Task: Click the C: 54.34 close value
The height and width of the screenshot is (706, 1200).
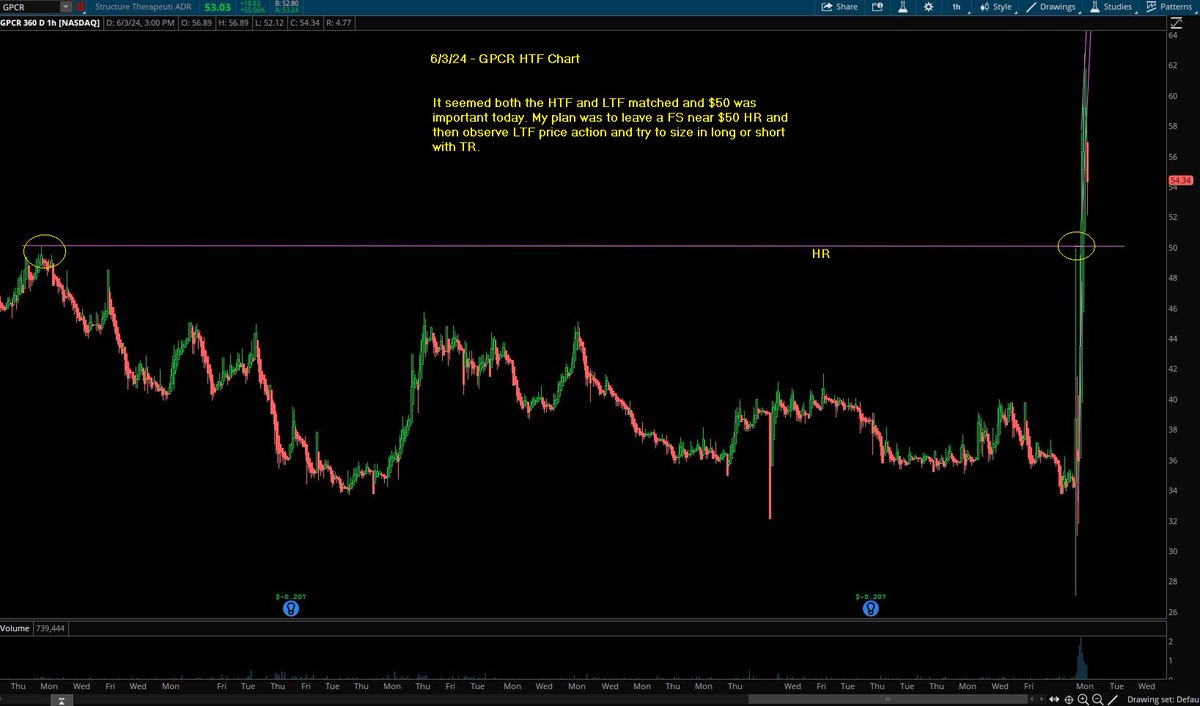Action: pos(305,23)
